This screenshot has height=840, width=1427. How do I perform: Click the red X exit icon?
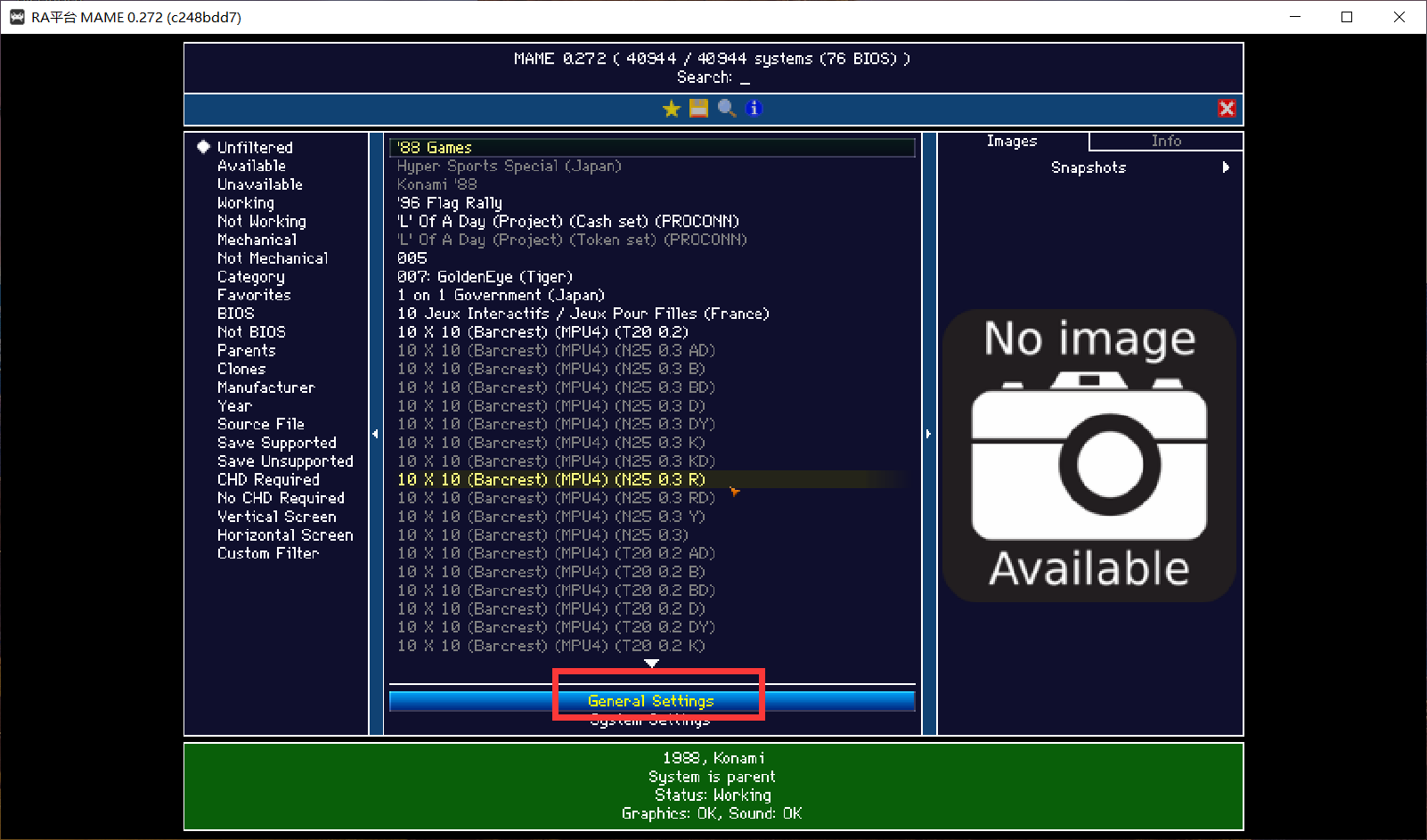pos(1227,109)
